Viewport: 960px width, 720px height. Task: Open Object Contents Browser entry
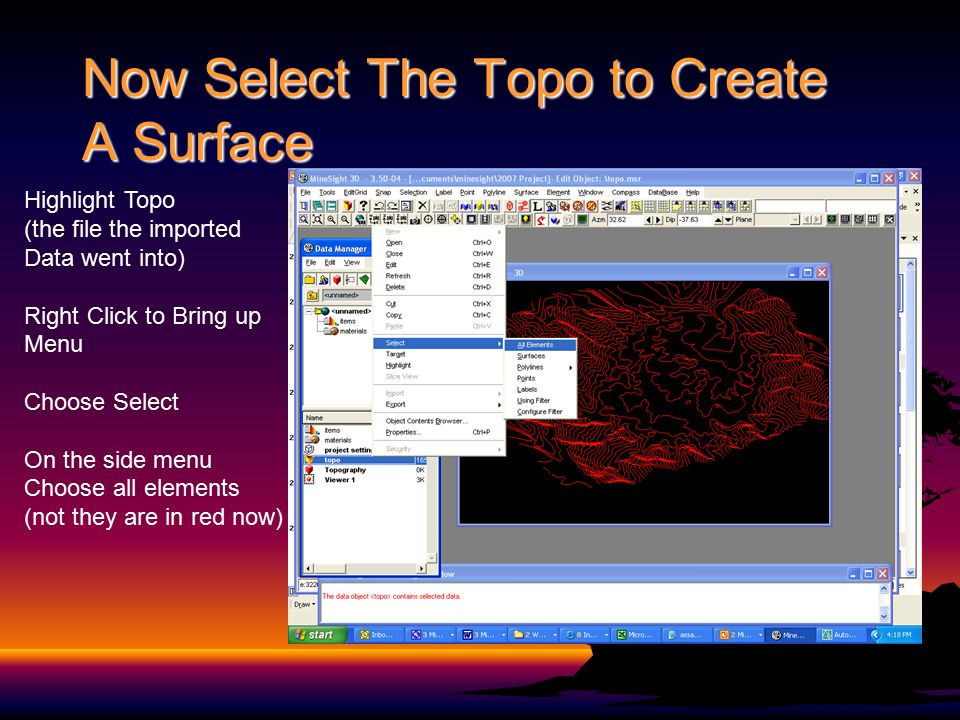[x=438, y=421]
